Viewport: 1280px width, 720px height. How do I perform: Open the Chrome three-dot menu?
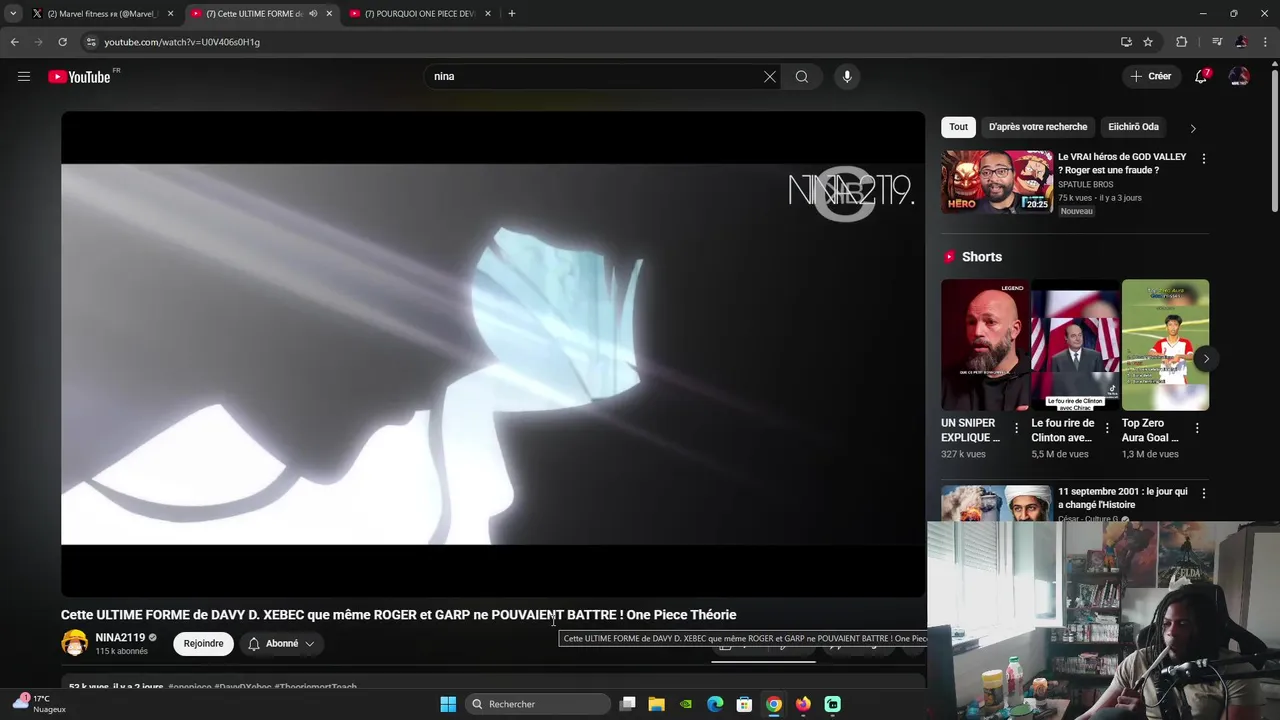tap(1265, 42)
